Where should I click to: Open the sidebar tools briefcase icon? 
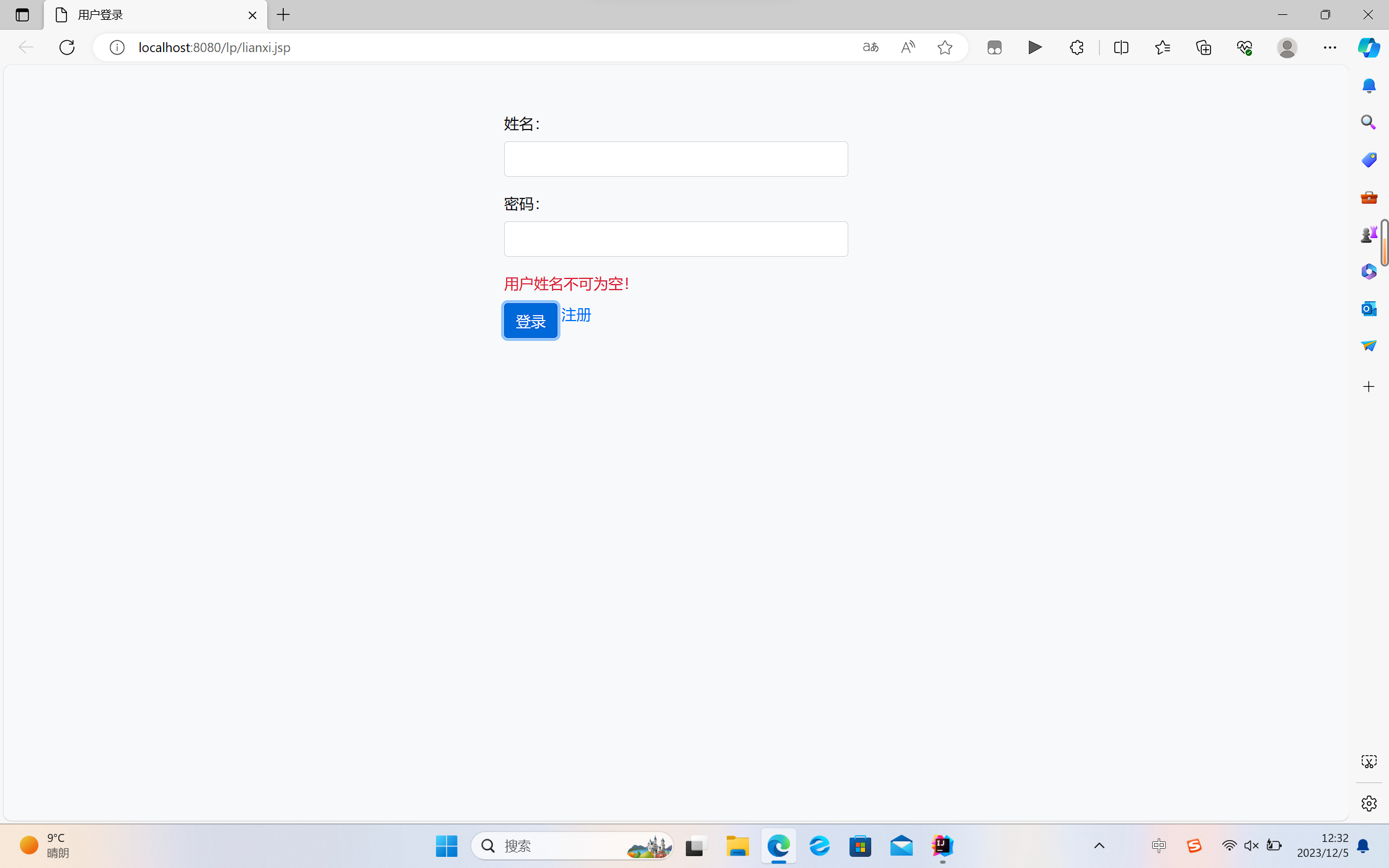coord(1369,197)
